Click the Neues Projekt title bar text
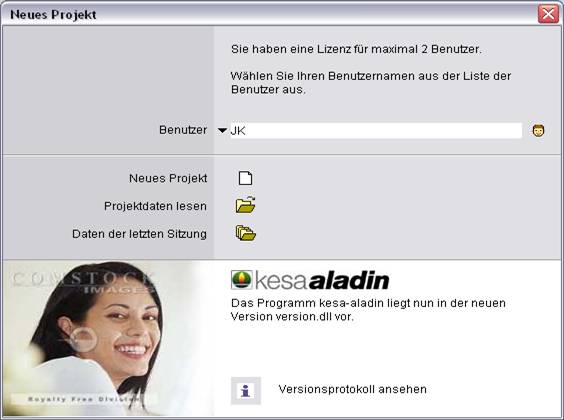Image resolution: width=564 pixels, height=420 pixels. point(53,15)
